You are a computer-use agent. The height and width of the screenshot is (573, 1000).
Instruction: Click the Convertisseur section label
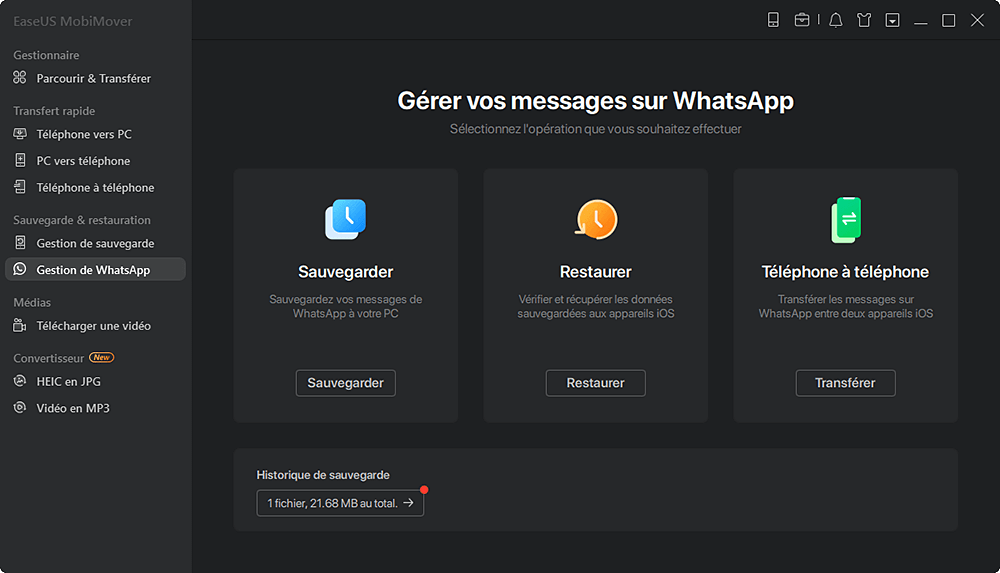48,358
